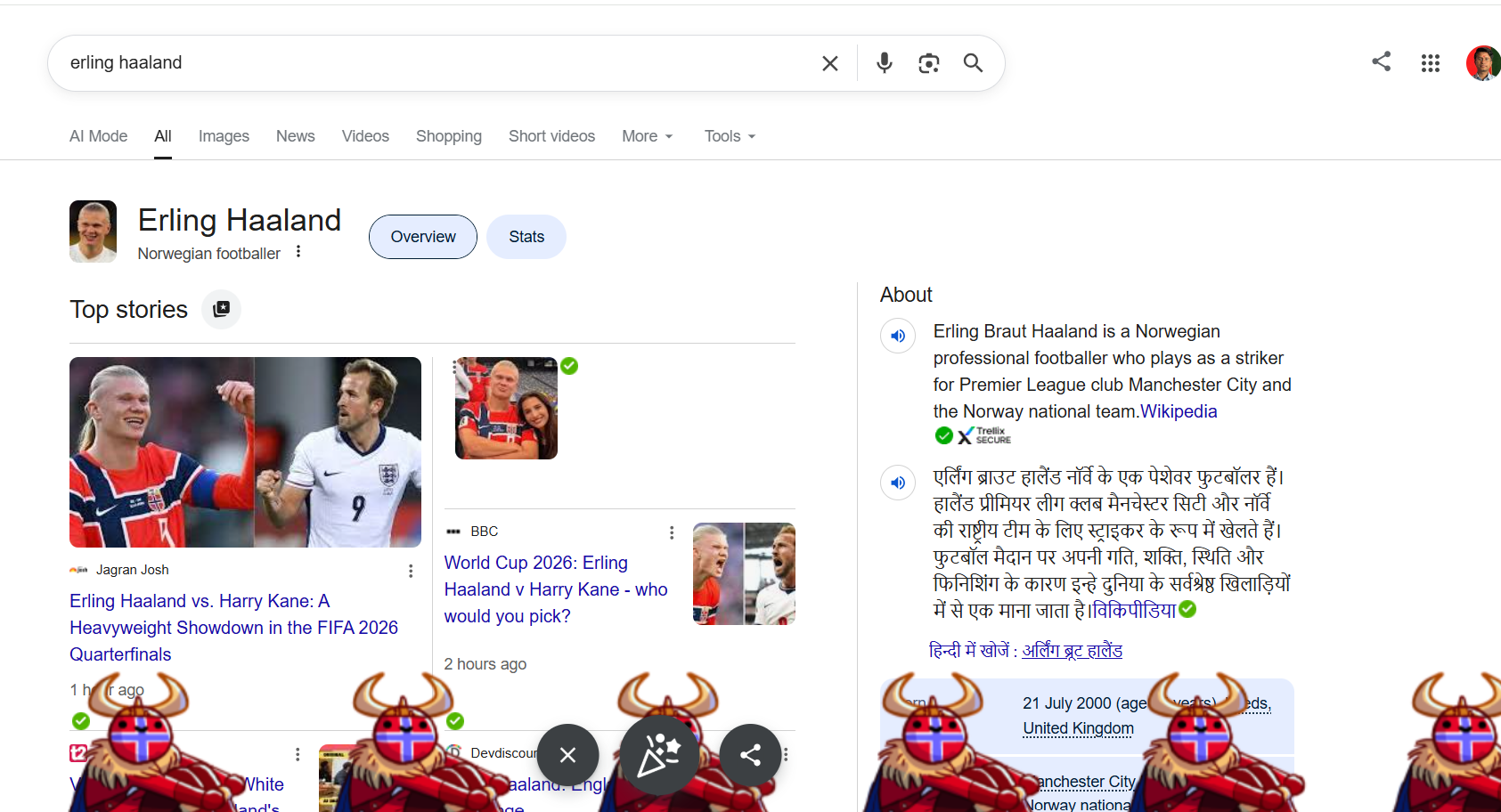Click the green checkmark under 1 hour ago
The image size is (1501, 812).
(x=81, y=720)
